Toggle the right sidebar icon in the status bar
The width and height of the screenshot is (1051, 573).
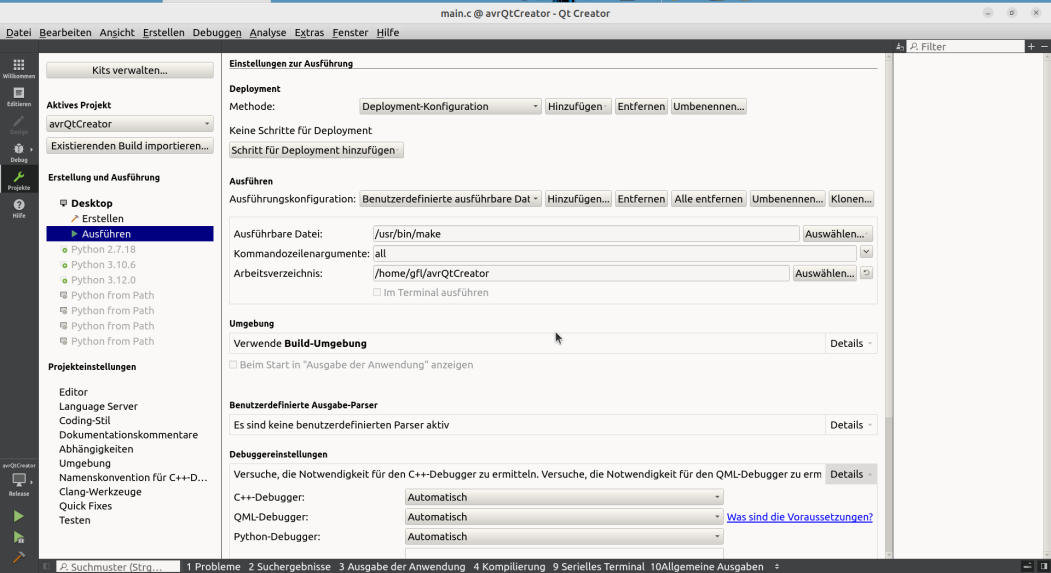1044,566
